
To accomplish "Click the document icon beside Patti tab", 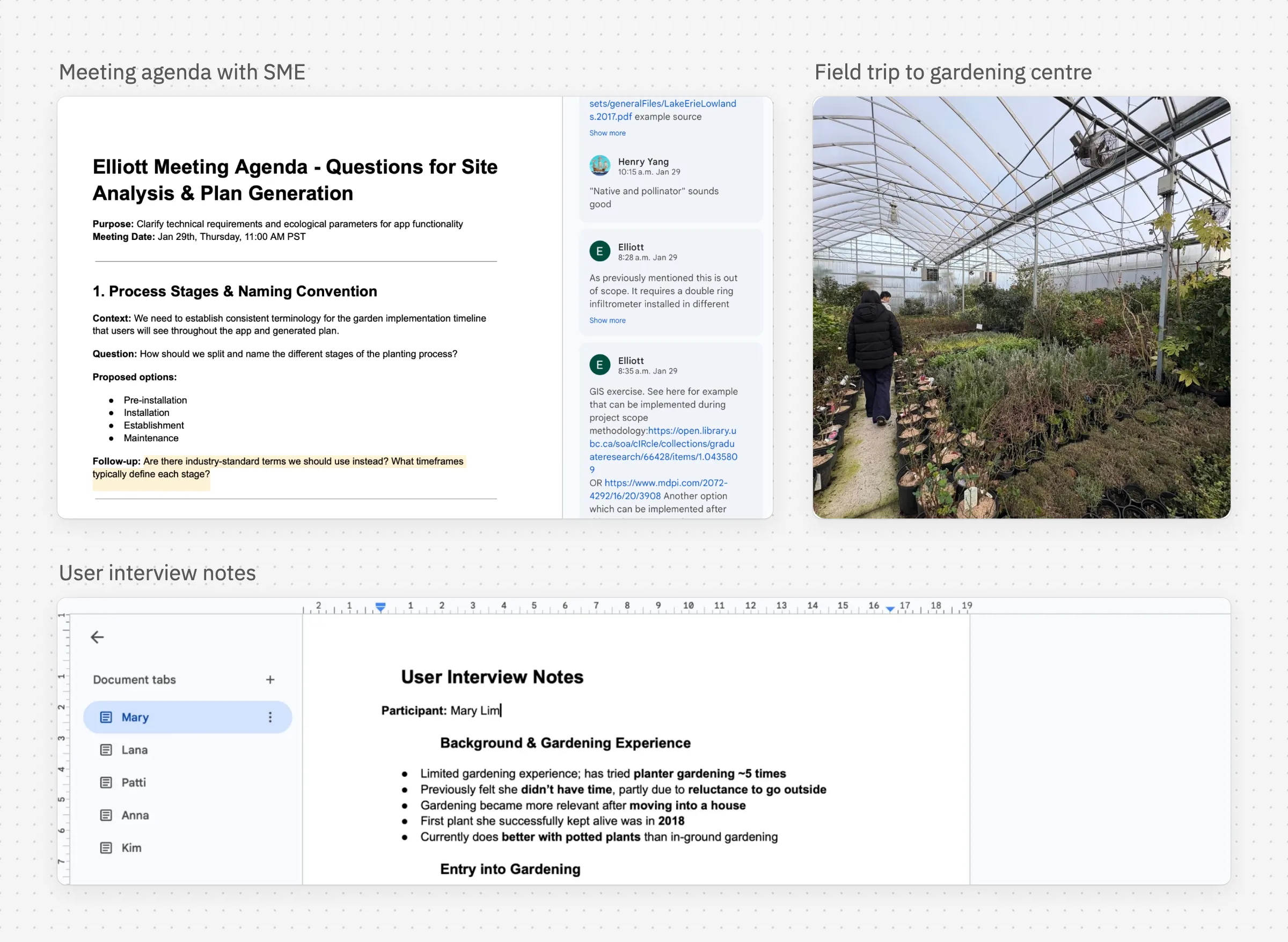I will (106, 783).
